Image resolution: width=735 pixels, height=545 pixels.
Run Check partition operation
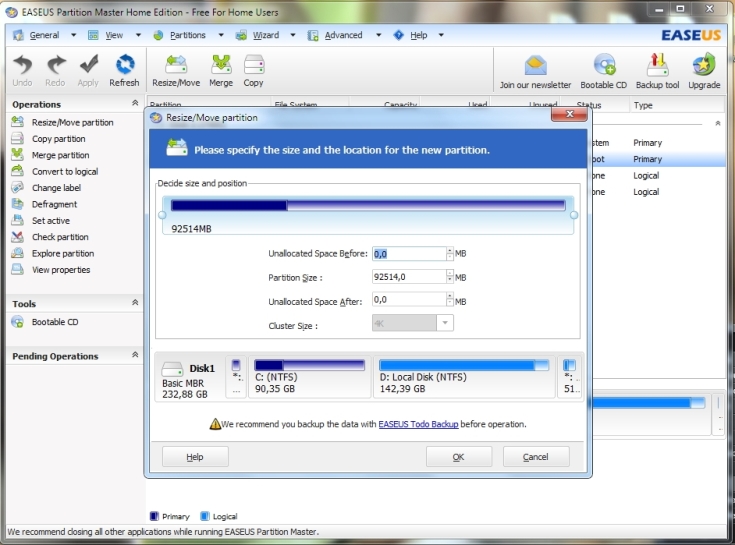60,237
